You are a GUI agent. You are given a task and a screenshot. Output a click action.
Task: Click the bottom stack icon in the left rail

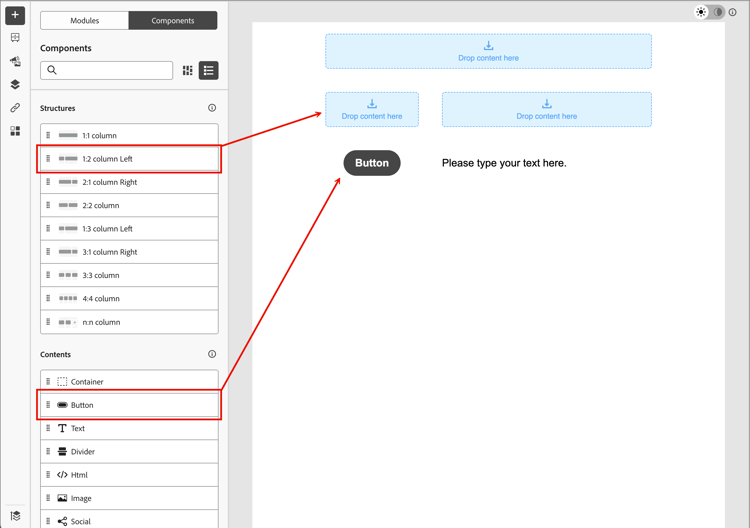[15, 516]
